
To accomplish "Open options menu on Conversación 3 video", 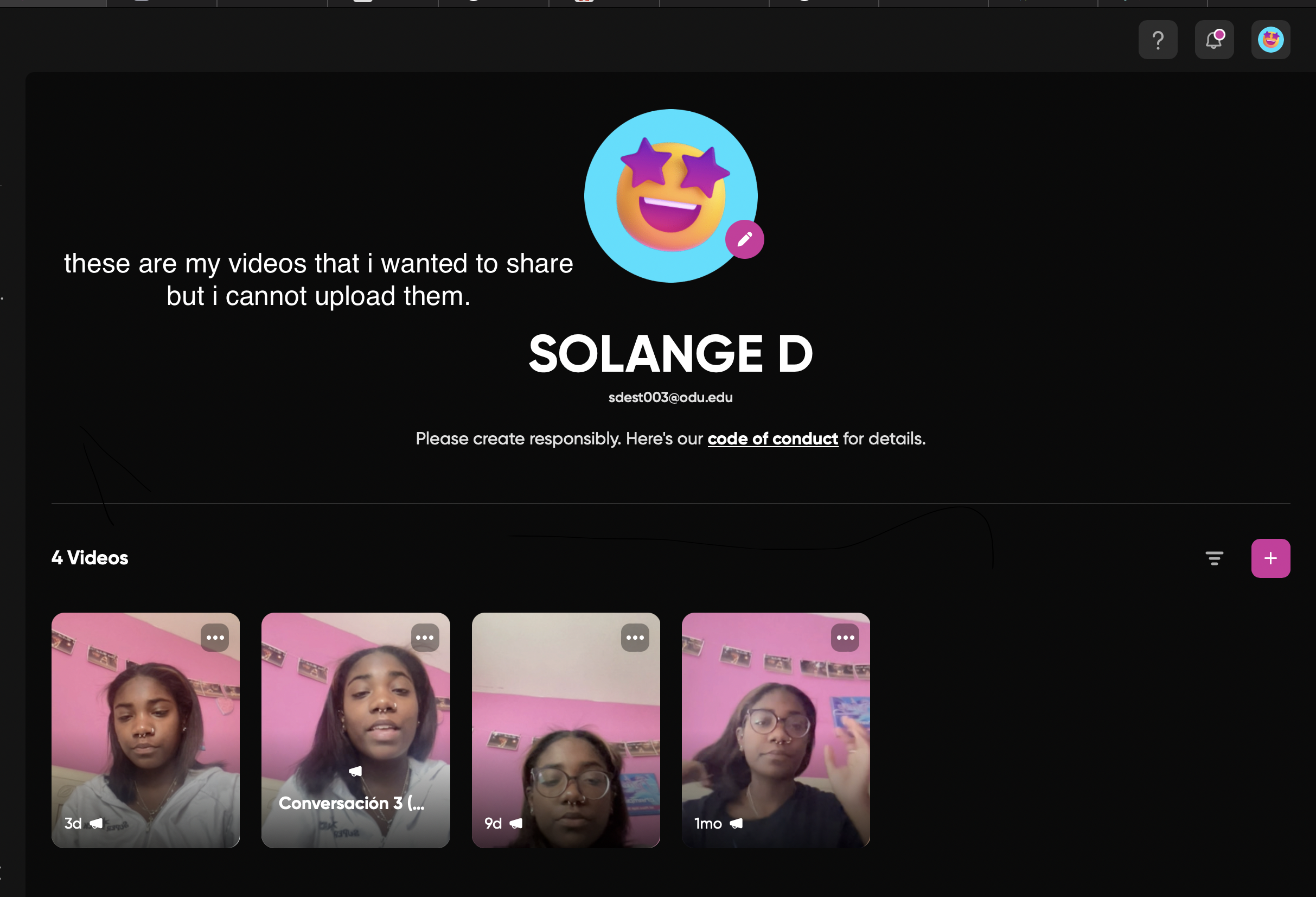I will click(x=425, y=638).
